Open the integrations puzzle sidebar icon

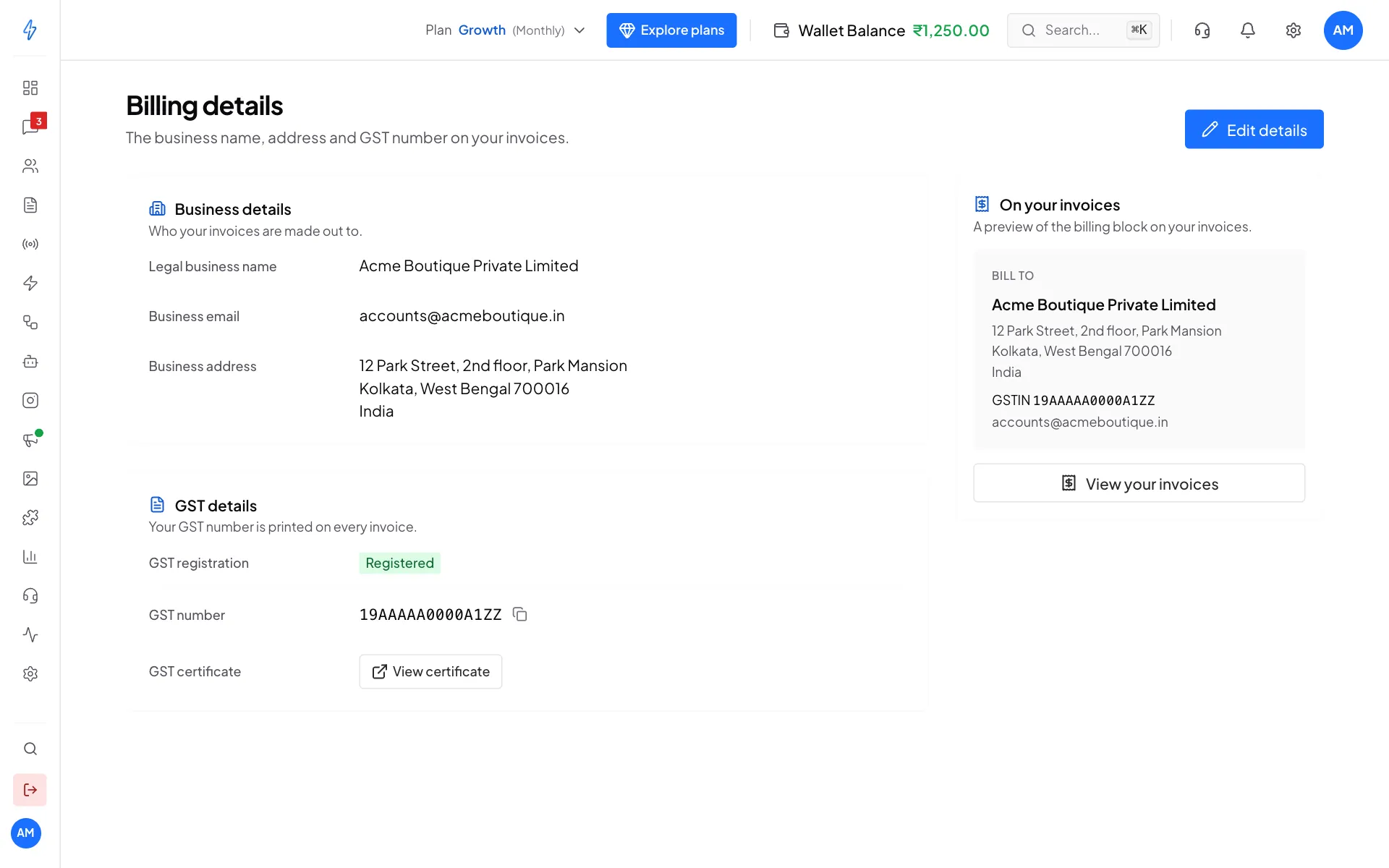(30, 517)
